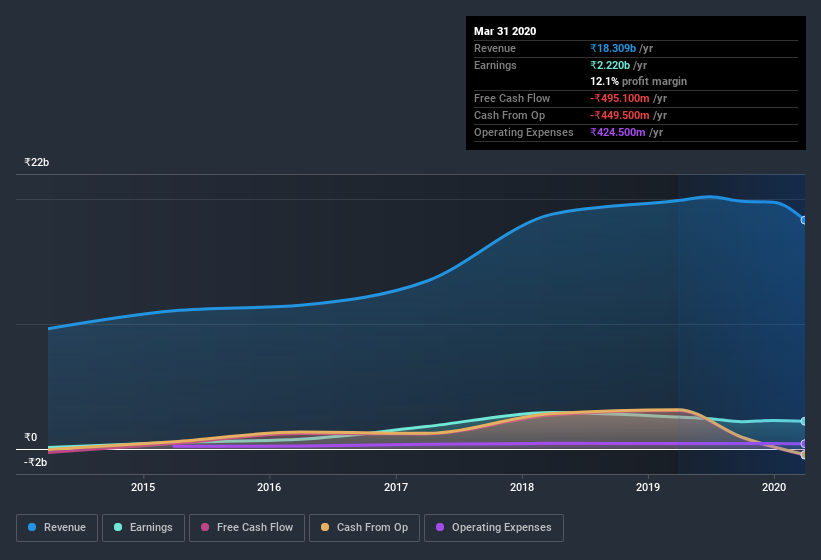This screenshot has height=560, width=821.
Task: Click the Revenue data point marker on the line
Action: click(x=804, y=220)
